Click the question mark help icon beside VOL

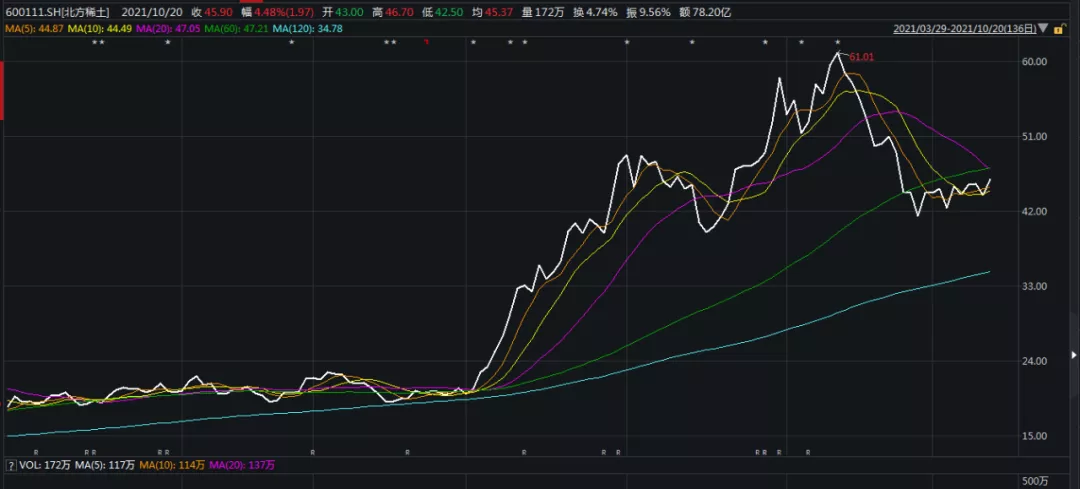10,465
